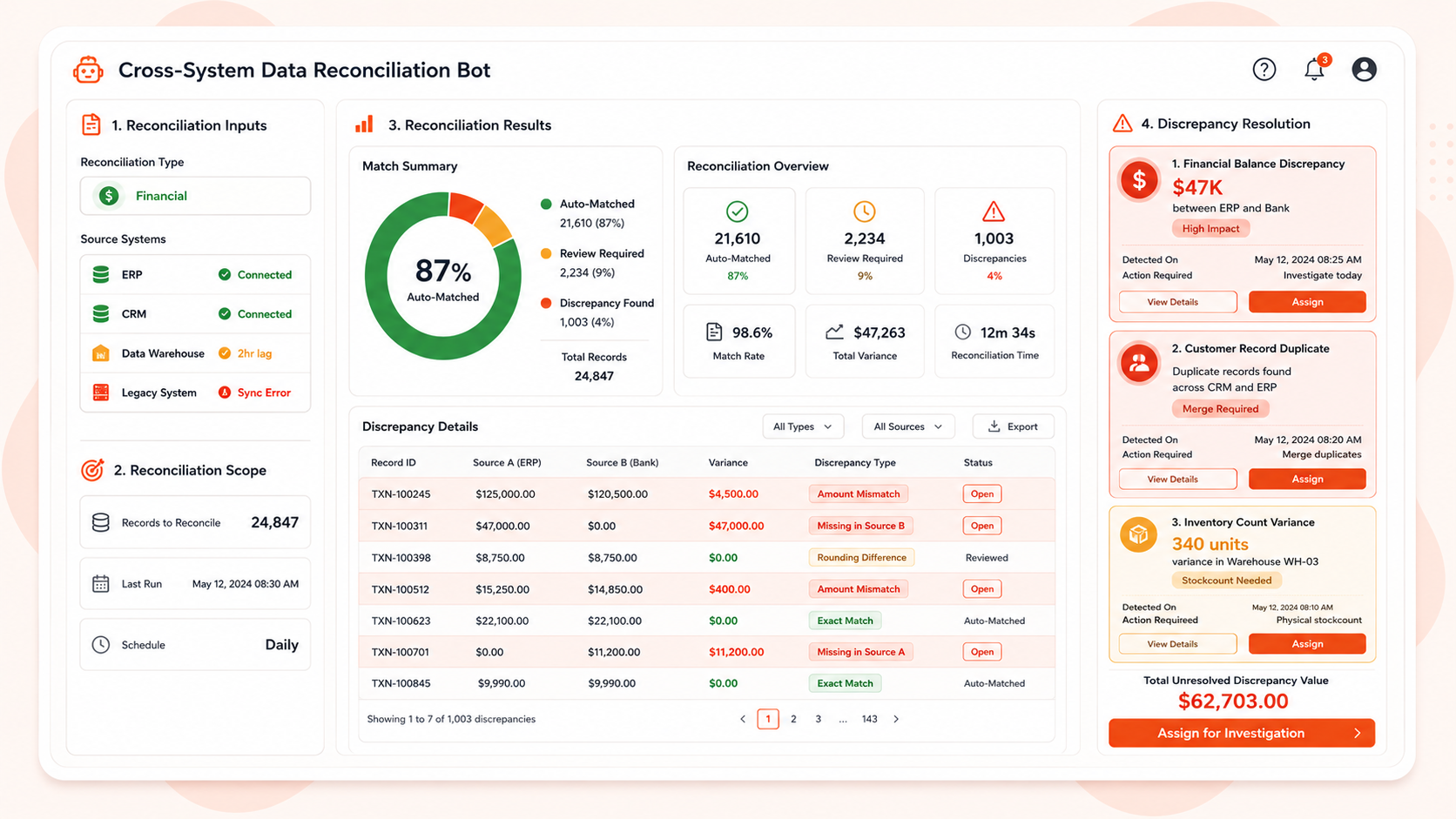
Task: Go to the previous page arrow
Action: [743, 719]
